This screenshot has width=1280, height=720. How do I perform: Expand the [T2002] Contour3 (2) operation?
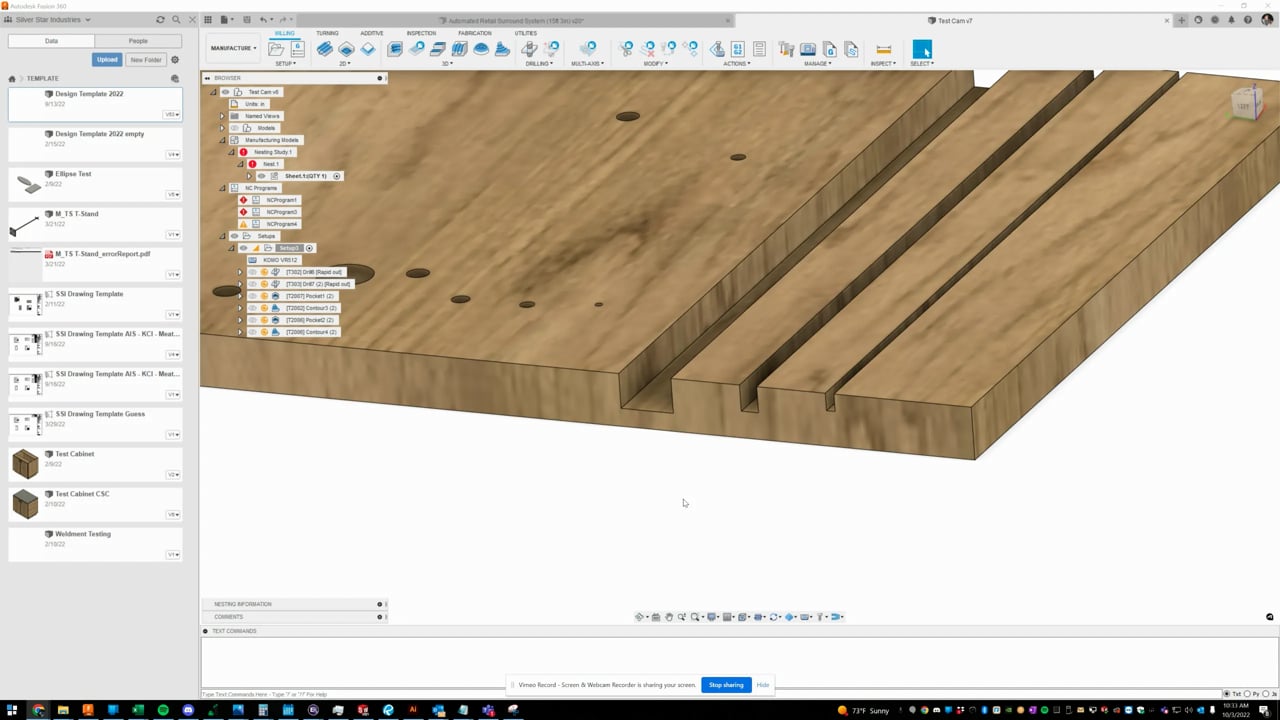(240, 308)
